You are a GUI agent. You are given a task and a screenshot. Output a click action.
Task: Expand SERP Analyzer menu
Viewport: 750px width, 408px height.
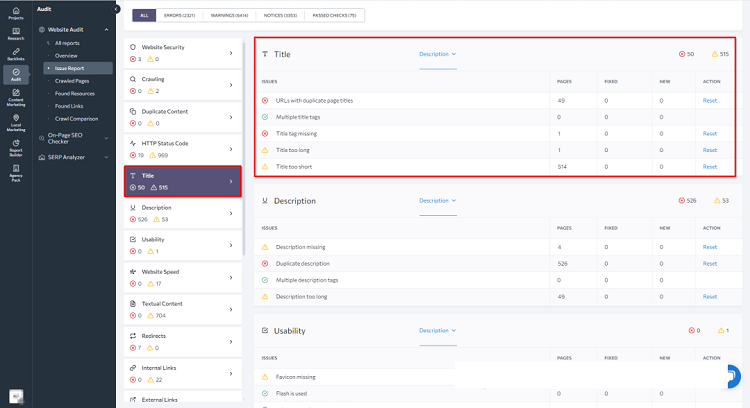pos(106,157)
